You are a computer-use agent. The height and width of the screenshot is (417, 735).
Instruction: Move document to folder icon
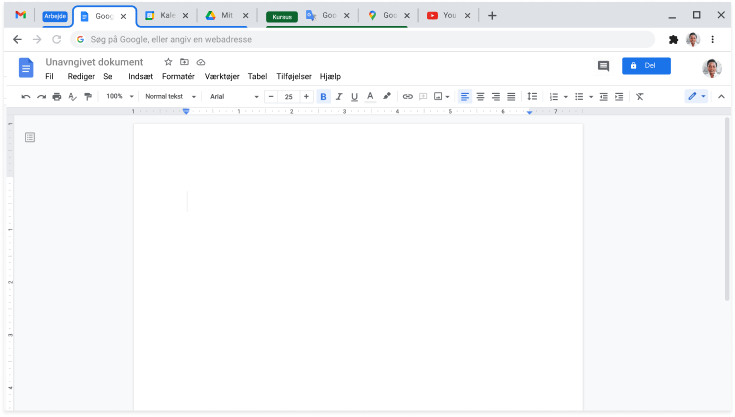click(184, 62)
